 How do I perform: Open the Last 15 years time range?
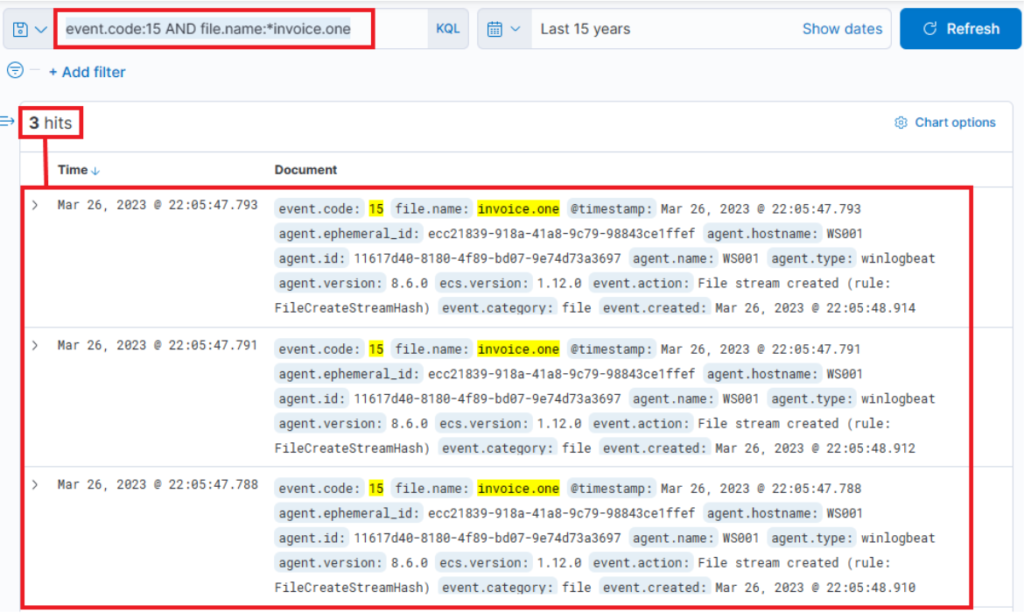pyautogui.click(x=585, y=29)
